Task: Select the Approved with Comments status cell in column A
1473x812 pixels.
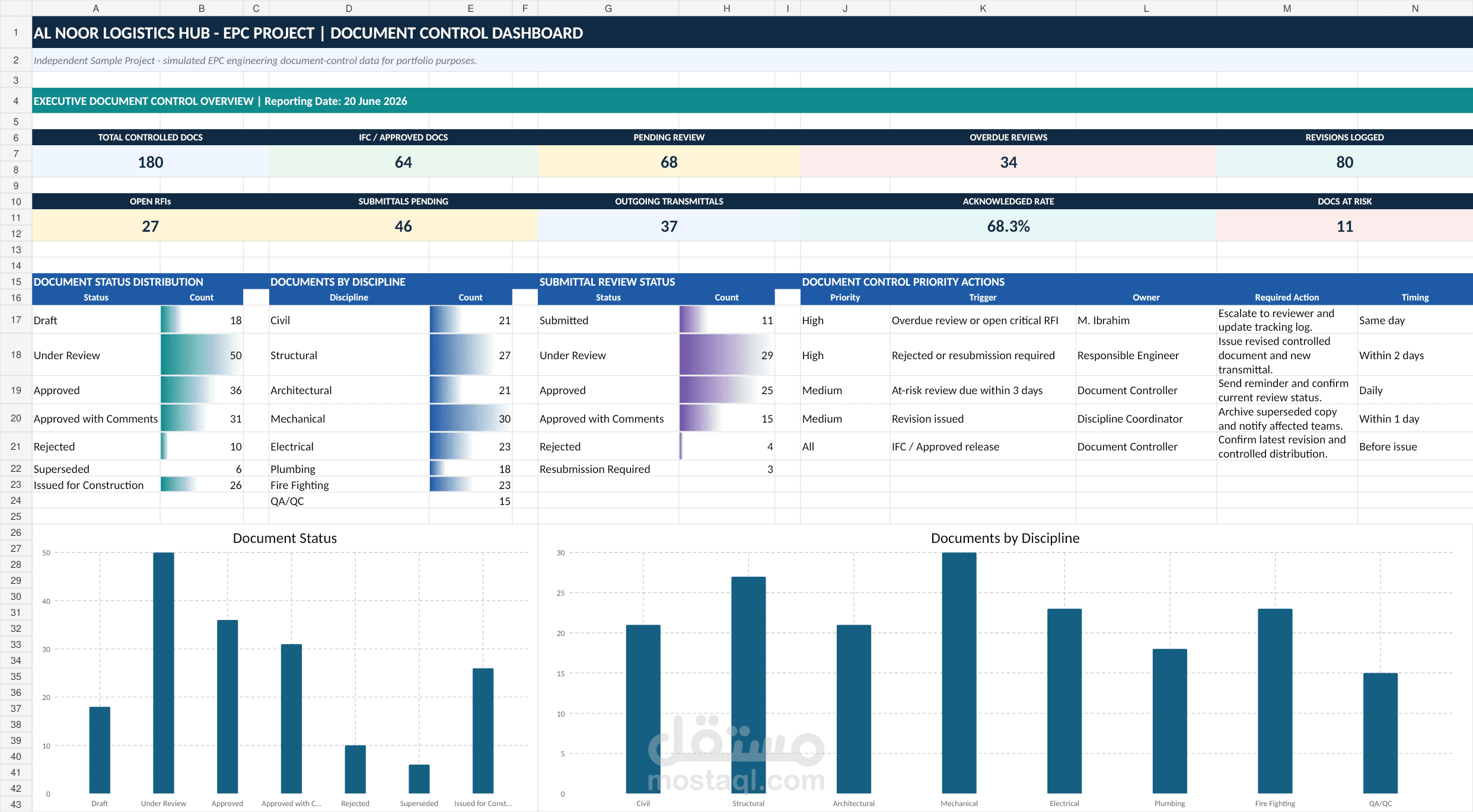Action: coord(96,418)
